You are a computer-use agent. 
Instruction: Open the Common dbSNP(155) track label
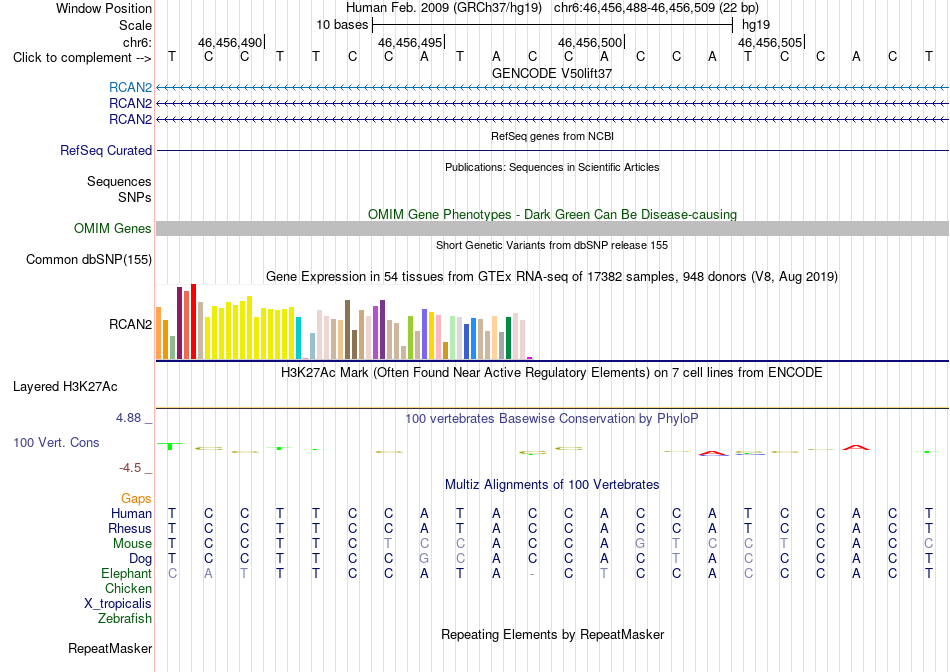click(x=89, y=259)
